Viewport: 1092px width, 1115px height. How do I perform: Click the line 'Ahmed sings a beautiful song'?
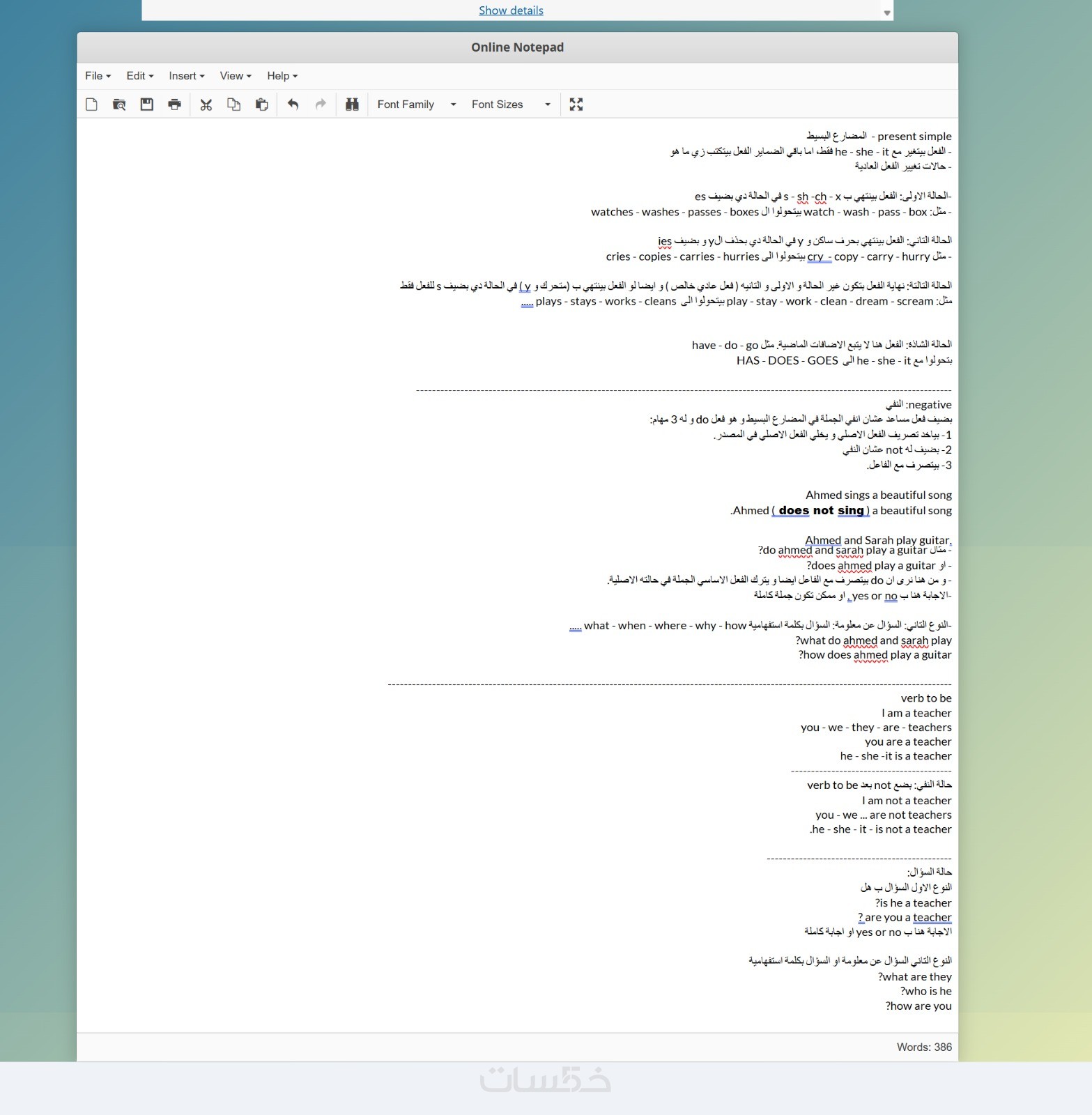(879, 495)
